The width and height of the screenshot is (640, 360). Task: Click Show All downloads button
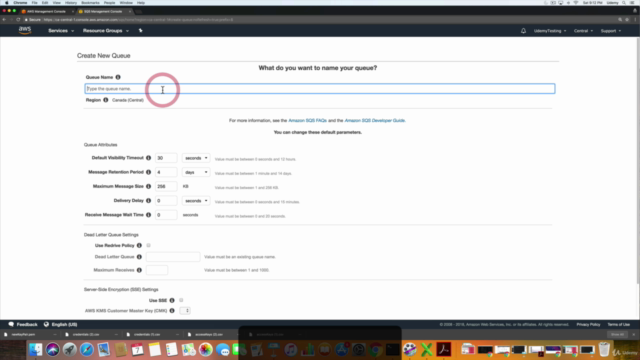click(x=618, y=335)
